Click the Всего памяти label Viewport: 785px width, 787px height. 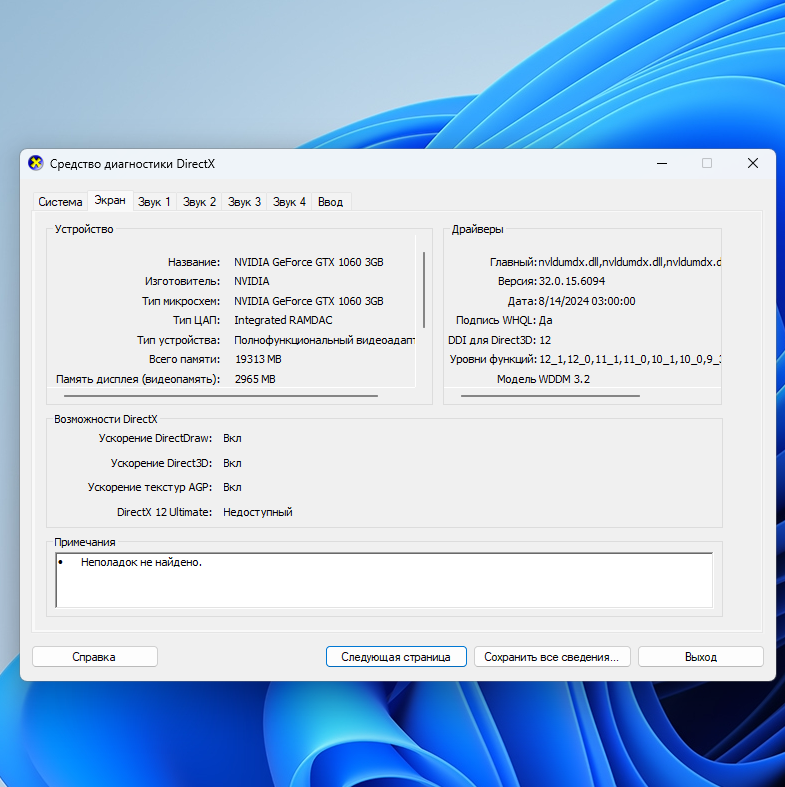(x=184, y=359)
